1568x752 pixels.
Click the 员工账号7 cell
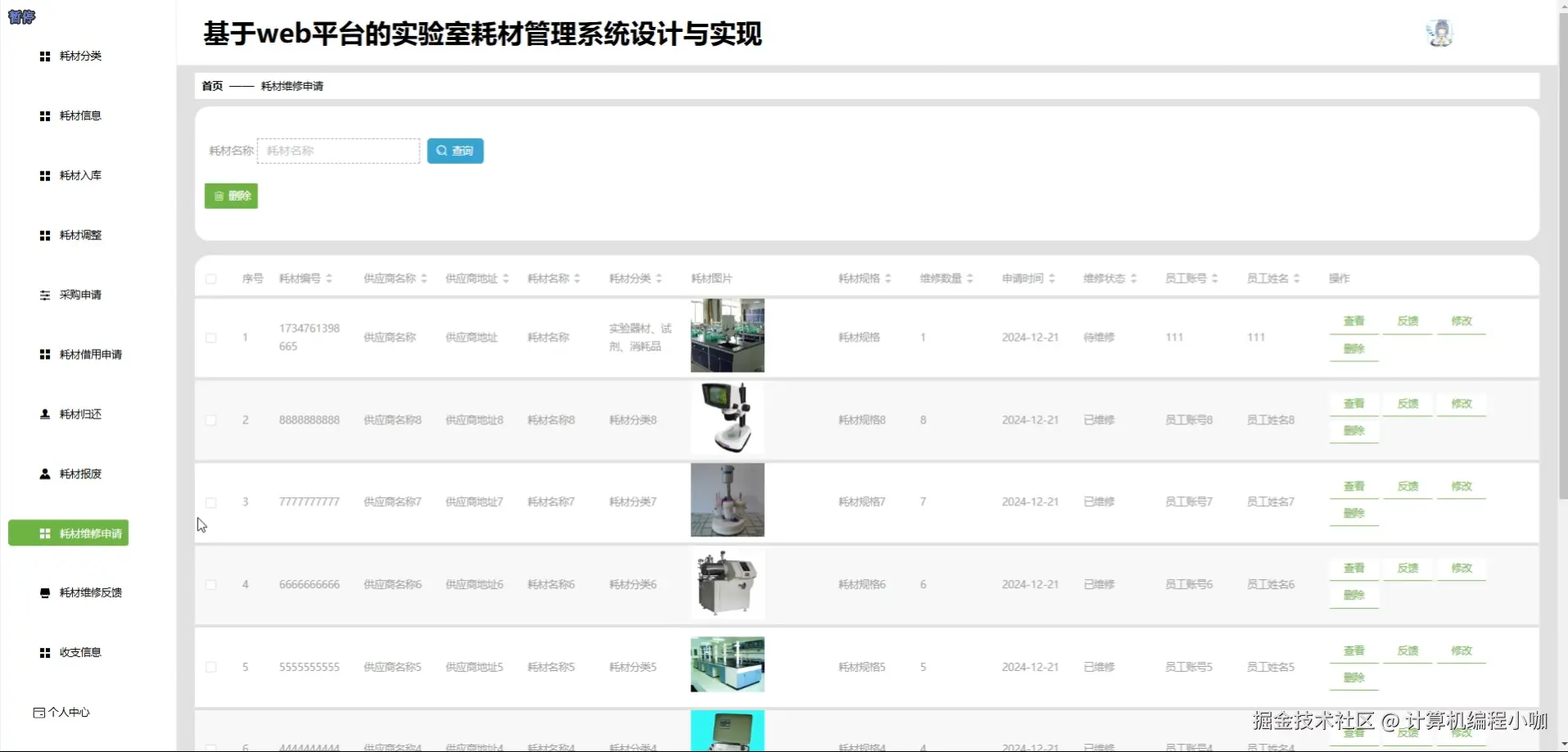(1189, 502)
